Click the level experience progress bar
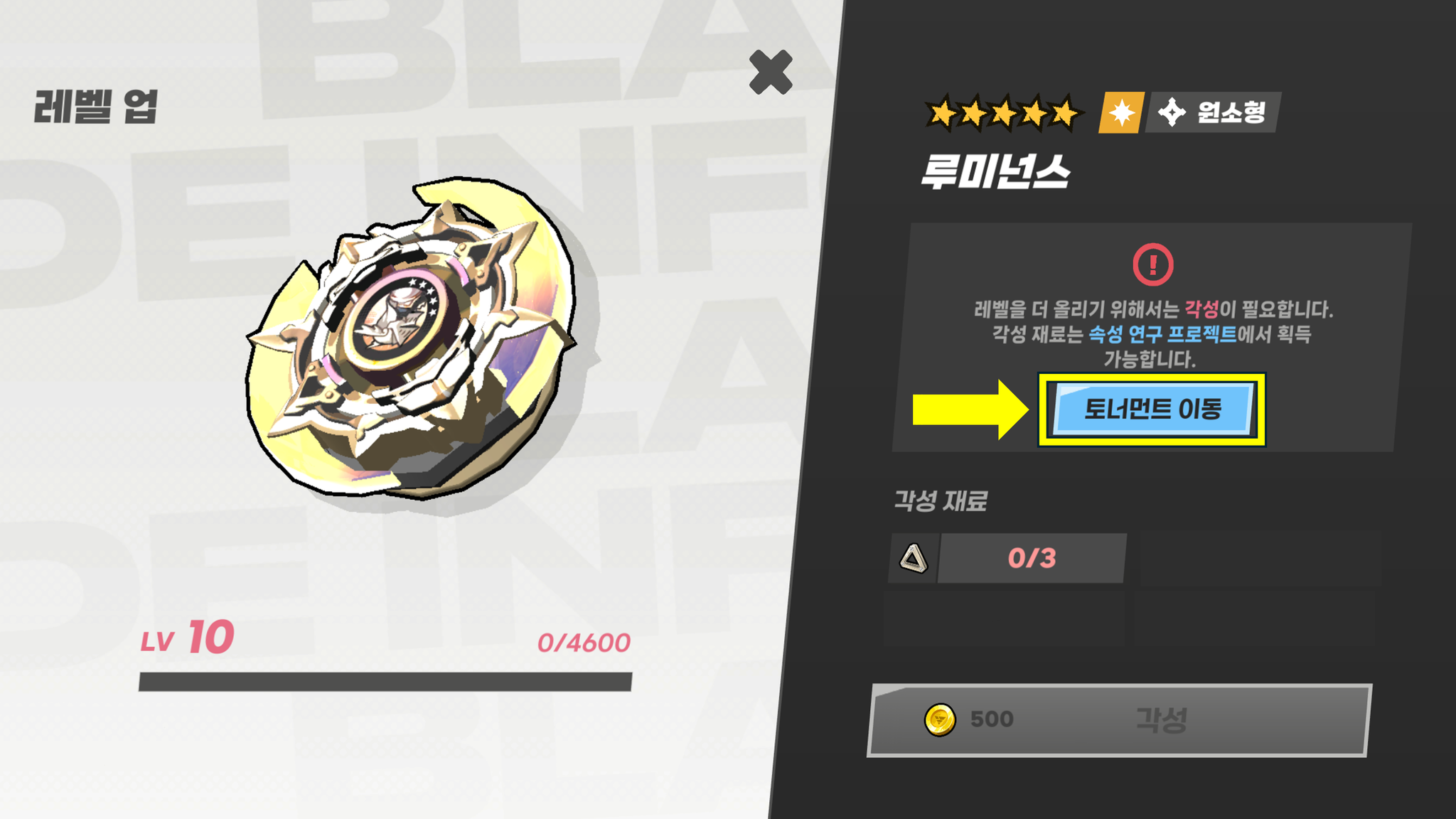This screenshot has width=1456, height=819. [385, 682]
